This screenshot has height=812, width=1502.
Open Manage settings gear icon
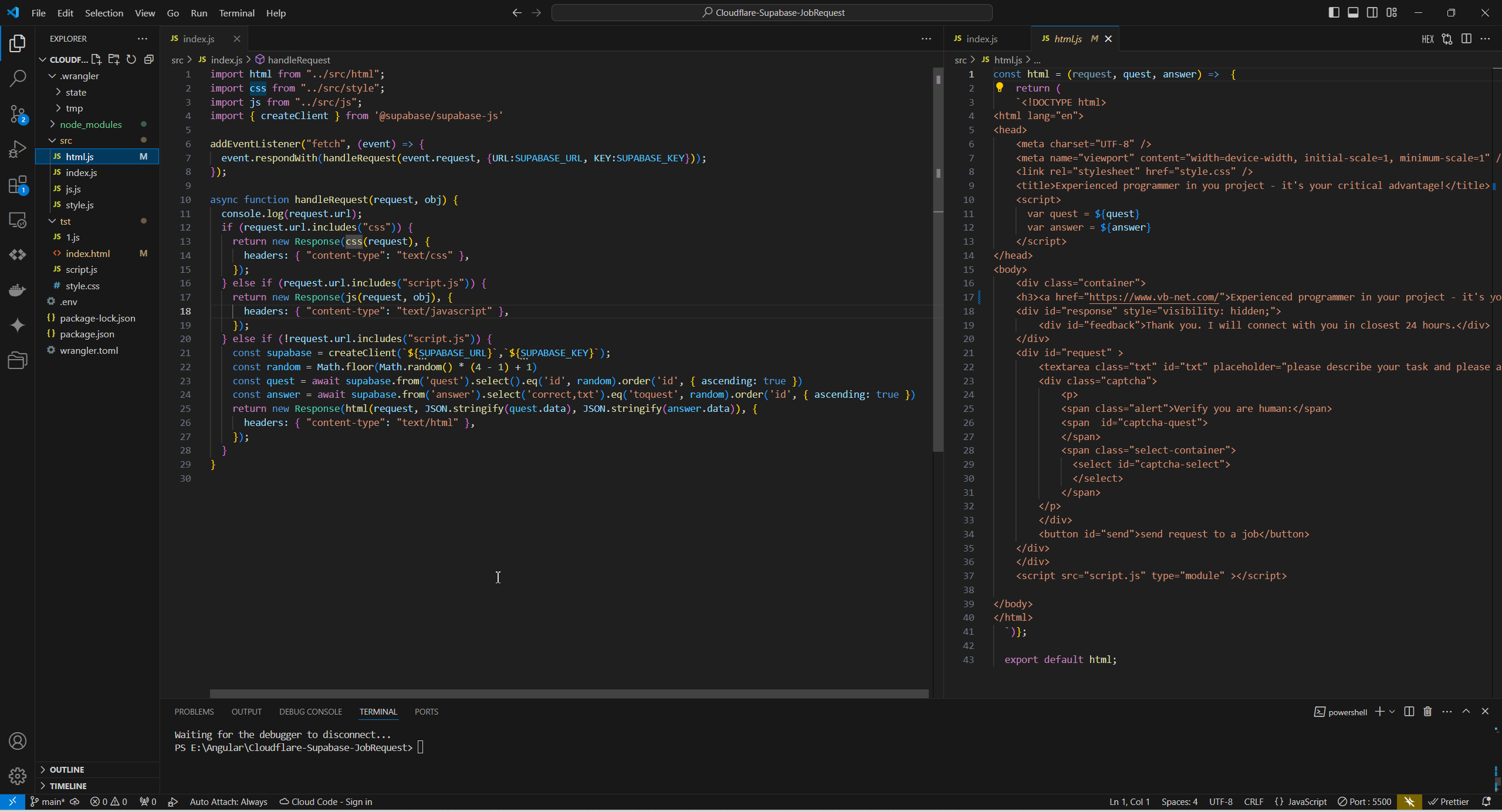click(x=18, y=776)
